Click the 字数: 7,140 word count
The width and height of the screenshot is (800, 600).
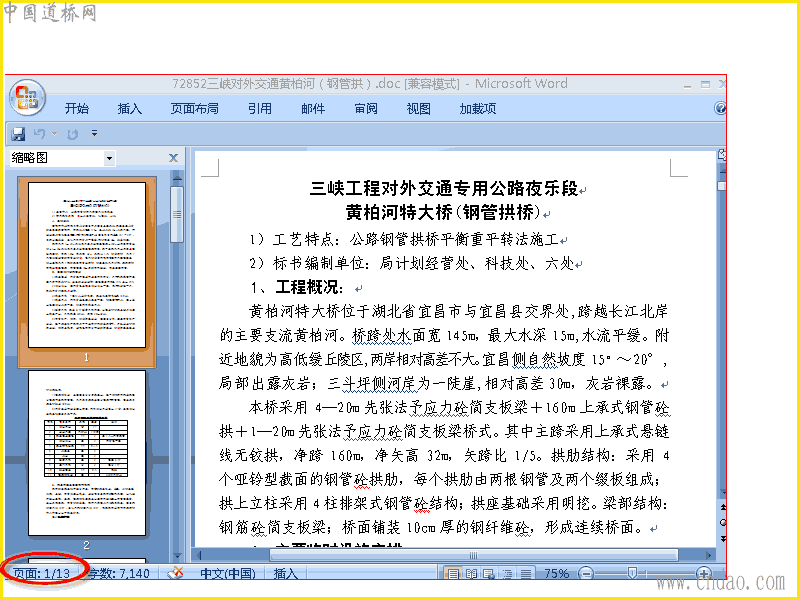coord(118,573)
